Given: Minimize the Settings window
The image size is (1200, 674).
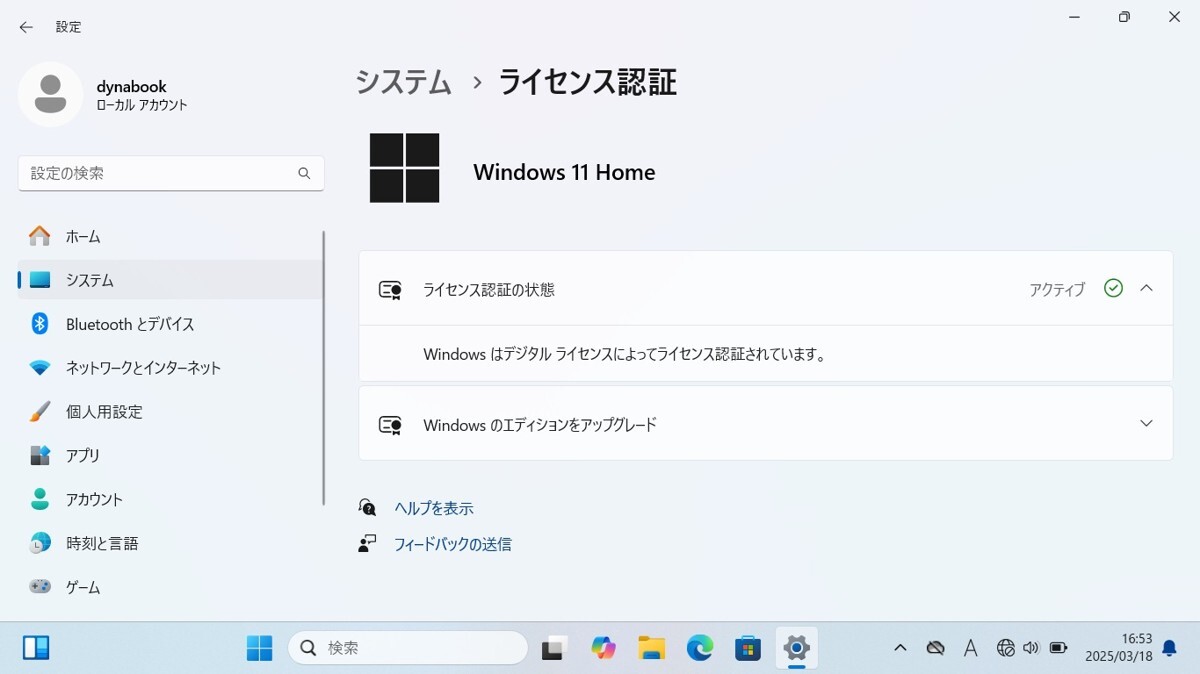Looking at the screenshot, I should point(1074,17).
